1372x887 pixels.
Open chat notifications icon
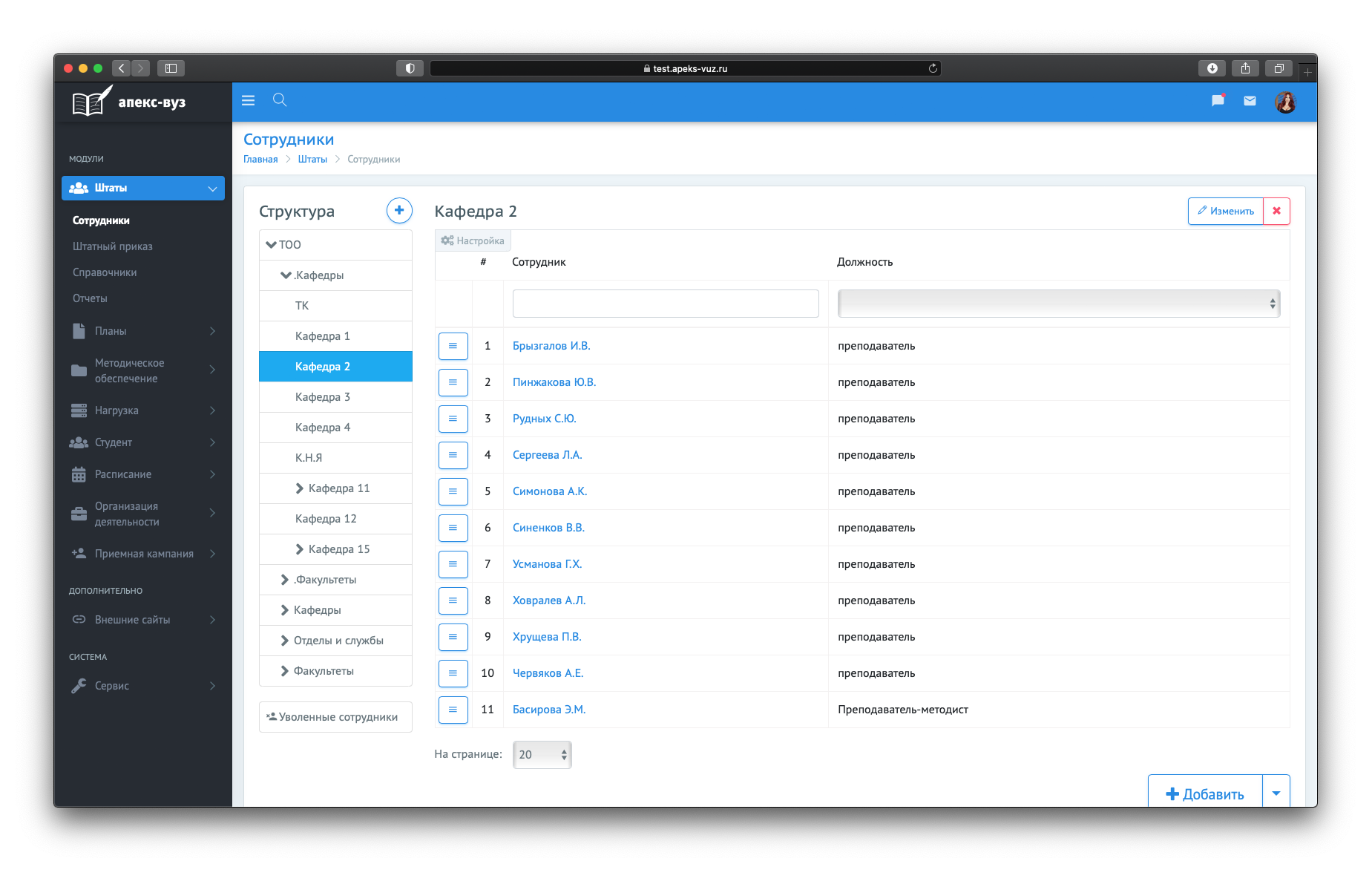click(x=1218, y=100)
